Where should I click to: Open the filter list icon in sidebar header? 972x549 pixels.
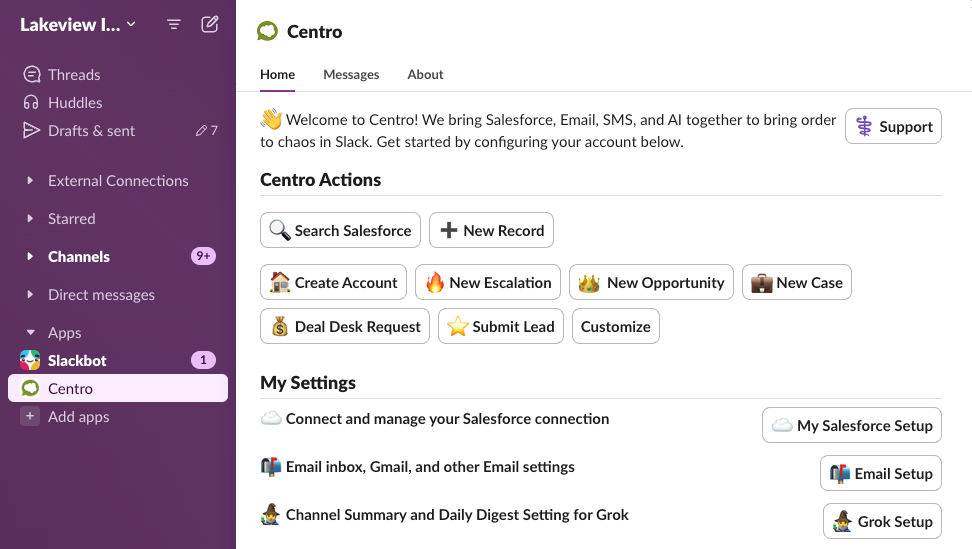coord(174,24)
